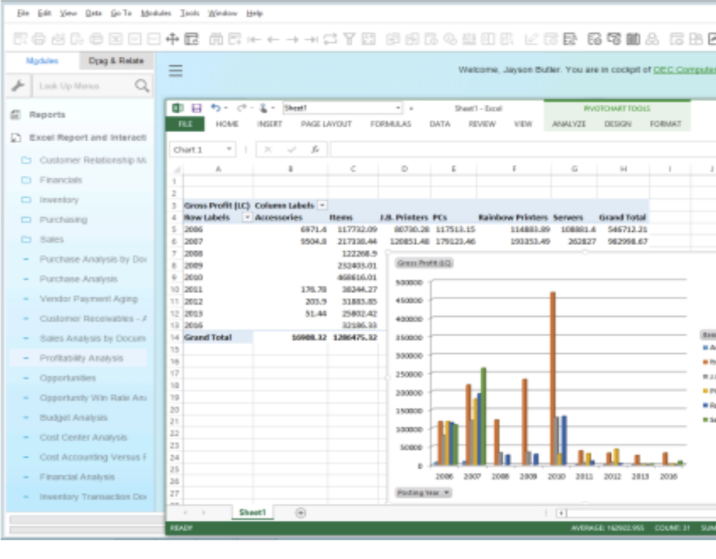Screen dimensions: 716x559
Task: Open the FORMULAS ribbon tab
Action: 390,124
